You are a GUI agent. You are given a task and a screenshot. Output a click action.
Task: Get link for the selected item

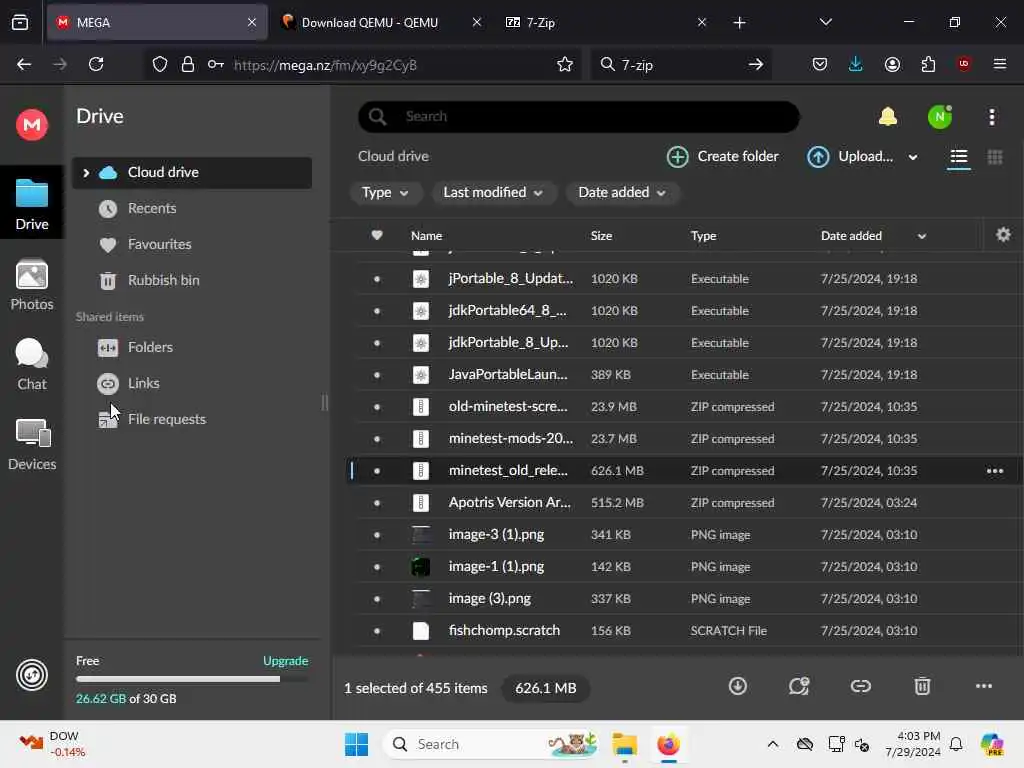point(860,686)
